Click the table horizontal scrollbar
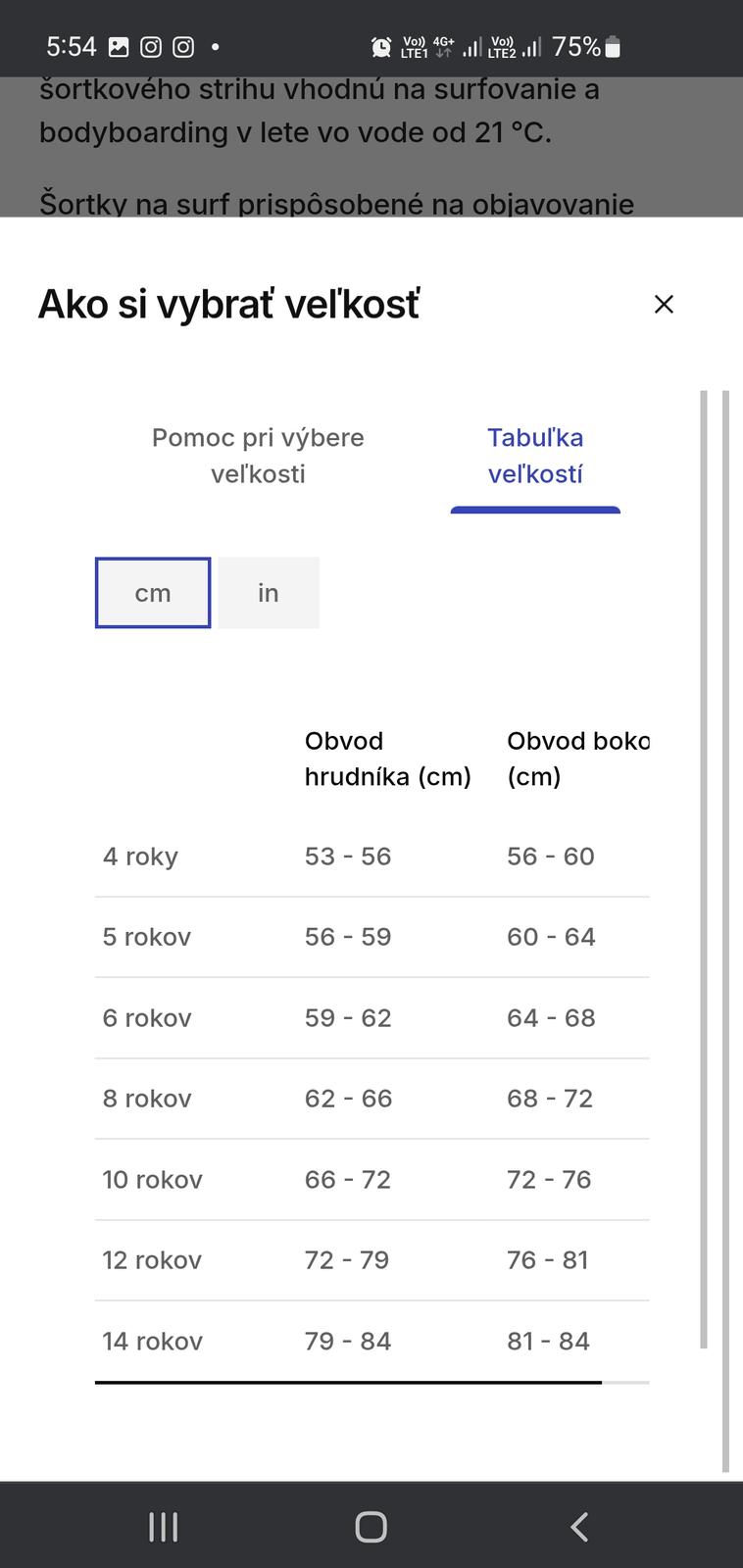This screenshot has height=1568, width=743. 348,1383
